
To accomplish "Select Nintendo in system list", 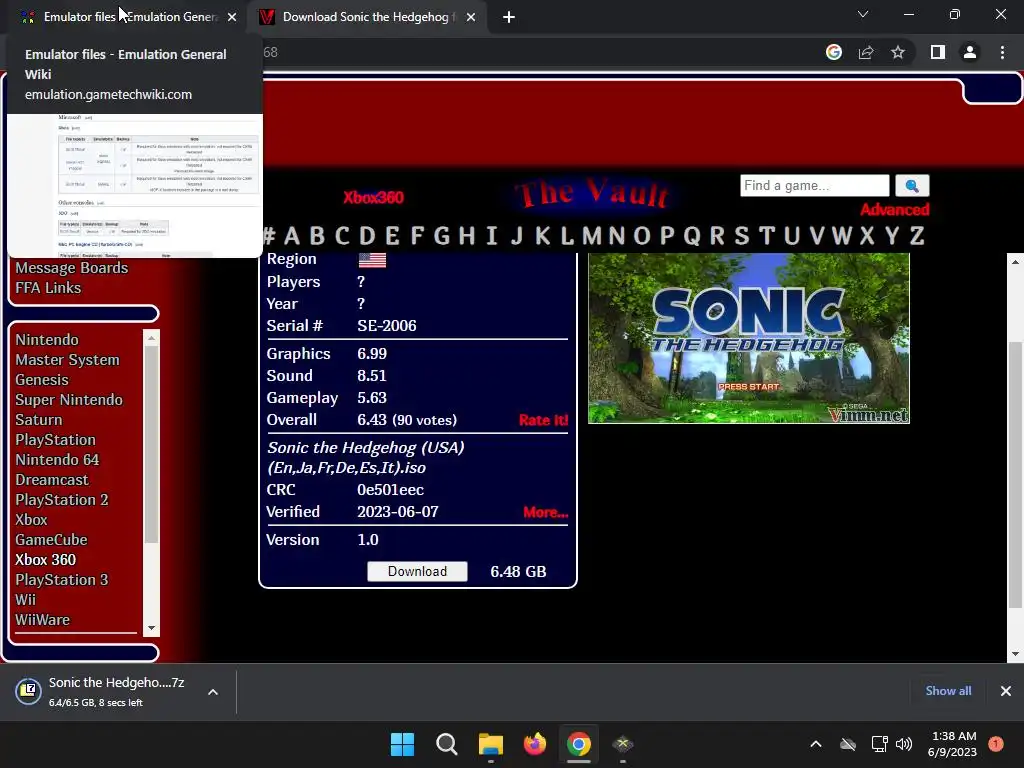I will (x=47, y=340).
